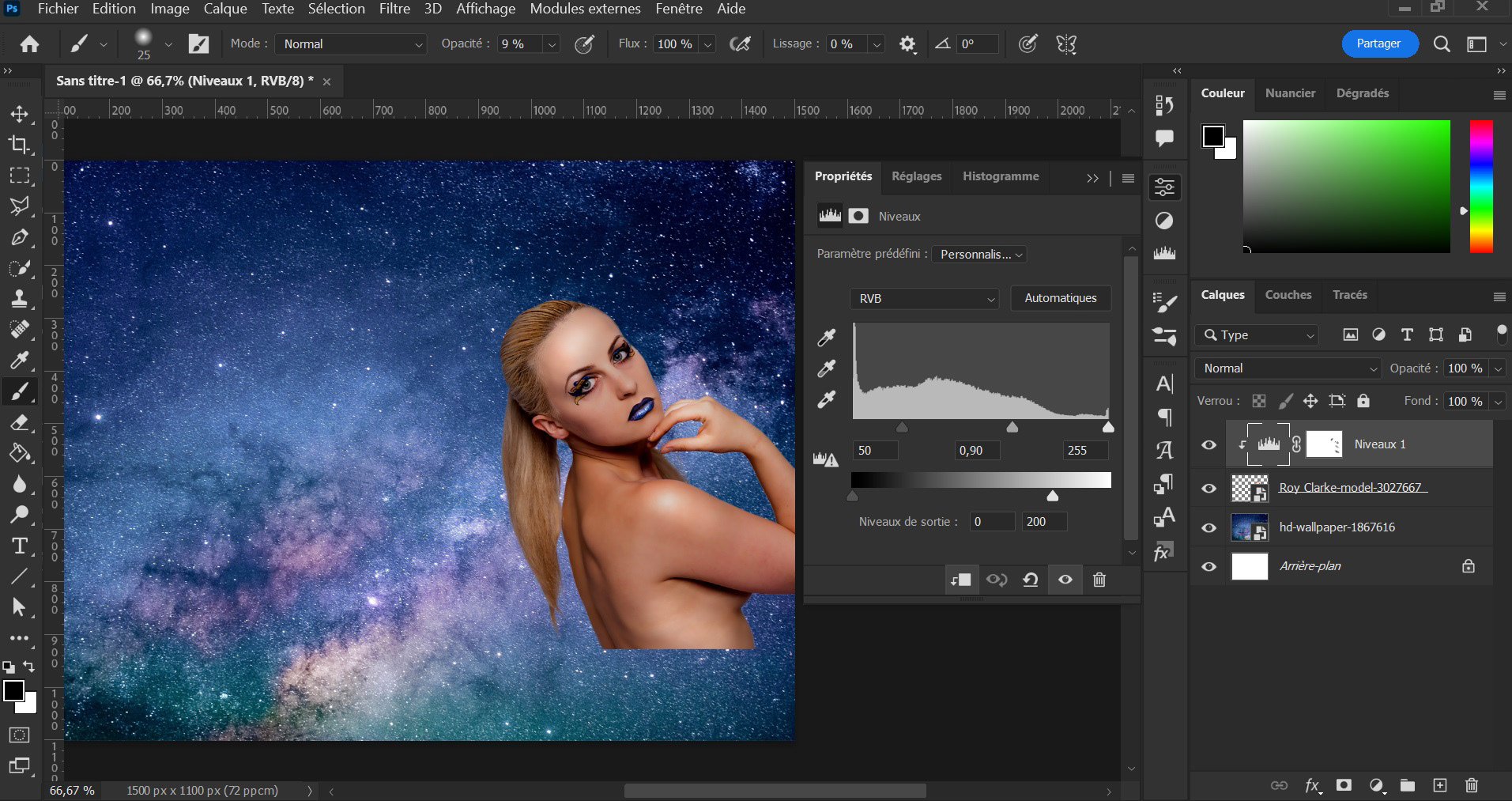Create new group folder icon in Layers
The height and width of the screenshot is (801, 1512).
tap(1408, 785)
